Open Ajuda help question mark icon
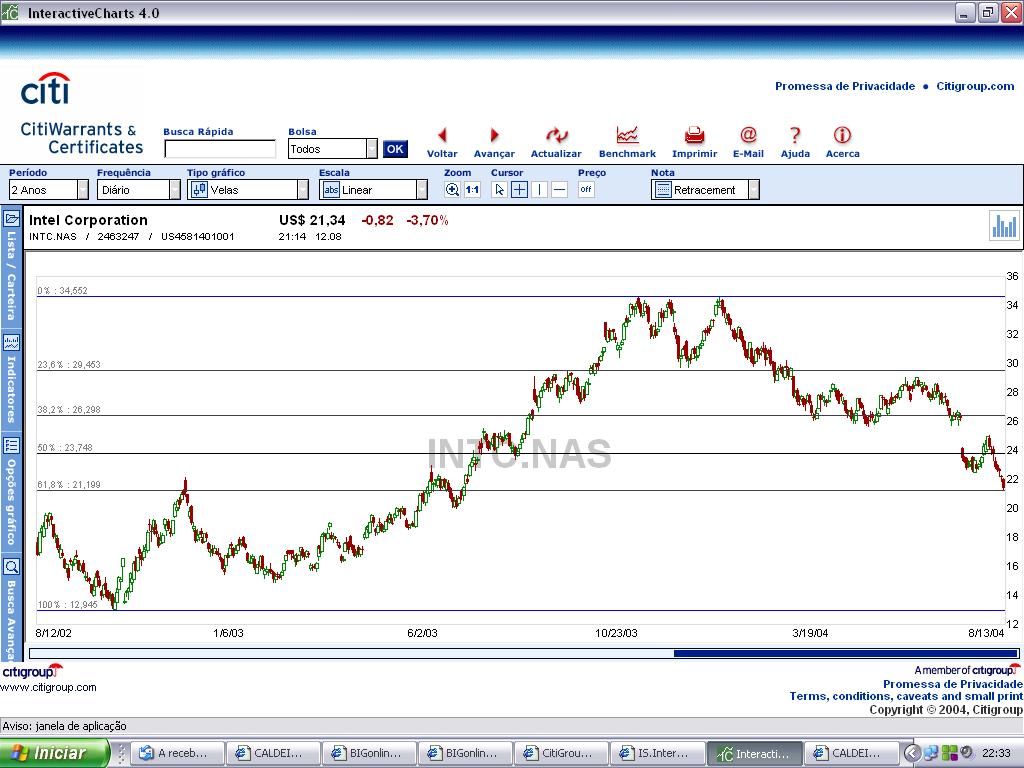 coord(795,136)
